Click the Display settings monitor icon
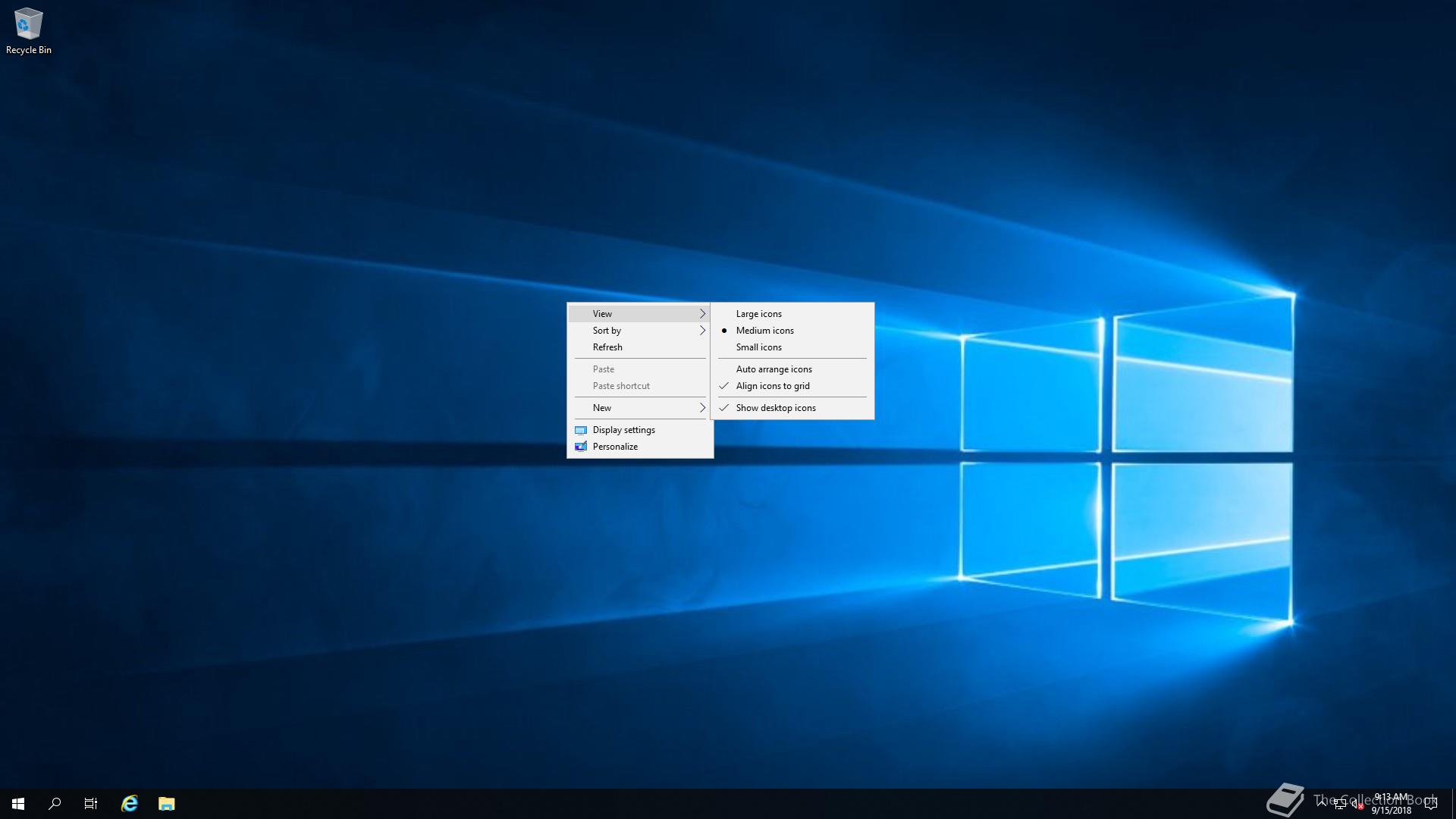Screen dimensions: 1456x819 point(581,430)
